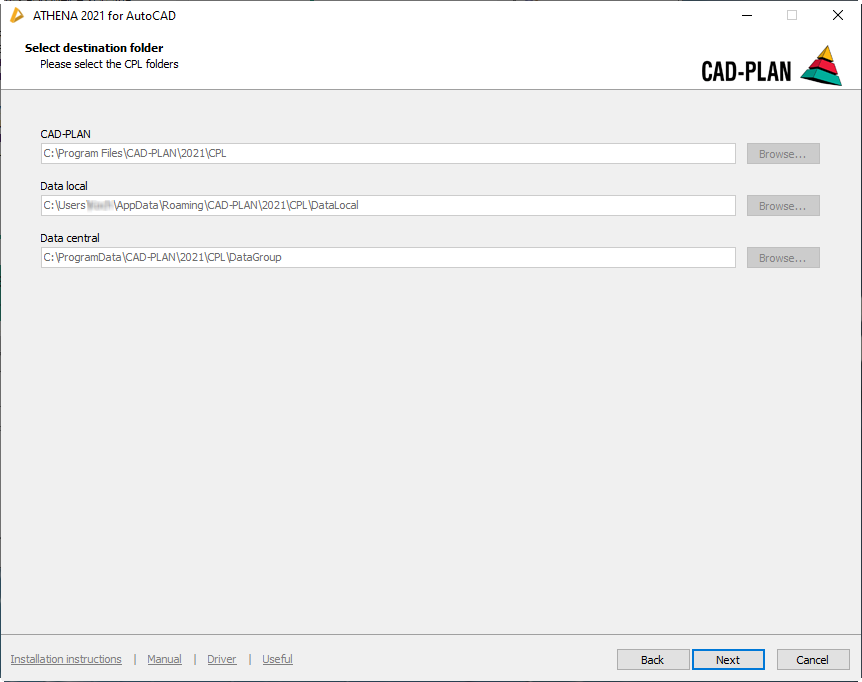
Task: Click the "Data local" field label
Action: pos(64,186)
